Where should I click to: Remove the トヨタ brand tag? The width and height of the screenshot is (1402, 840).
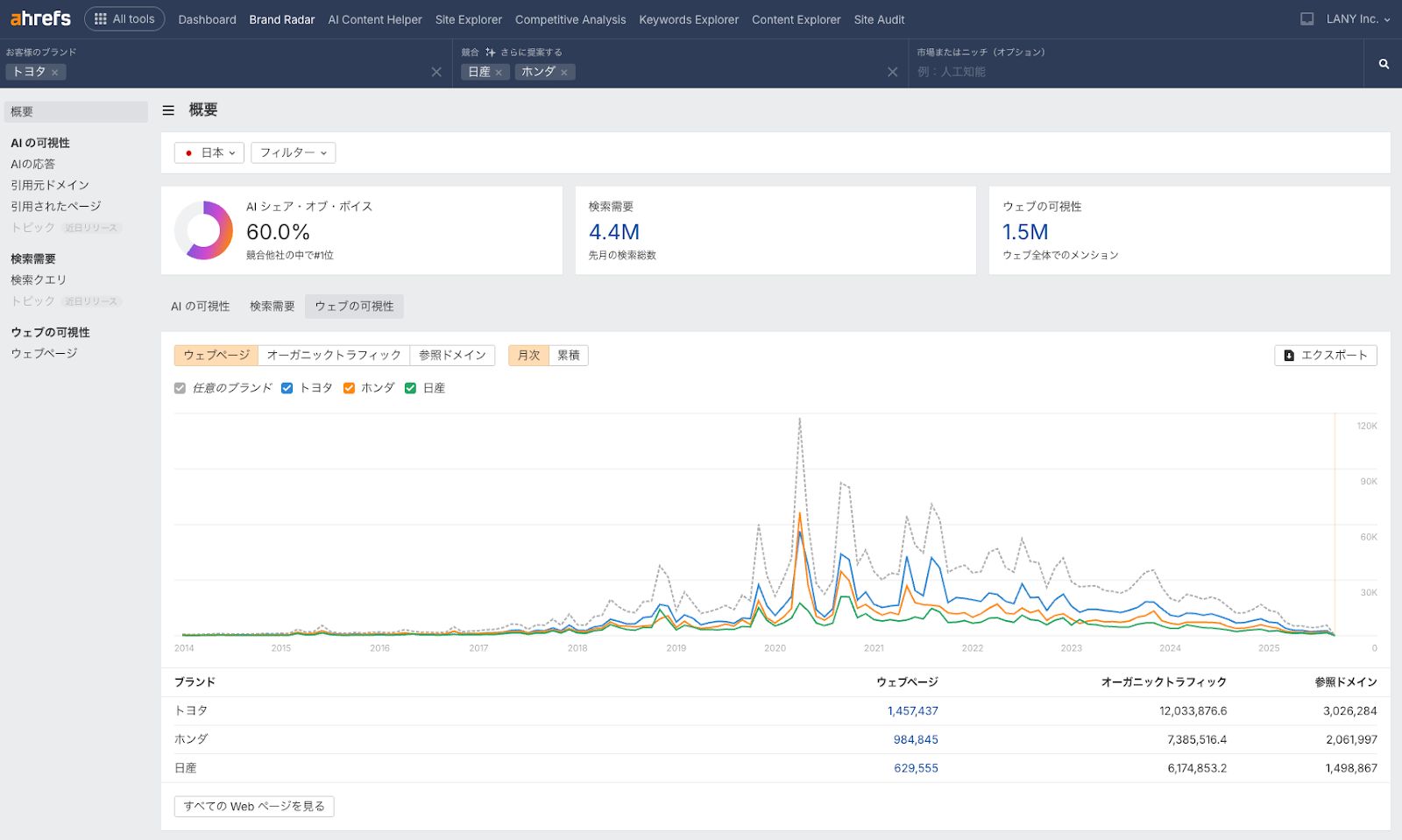coord(54,73)
